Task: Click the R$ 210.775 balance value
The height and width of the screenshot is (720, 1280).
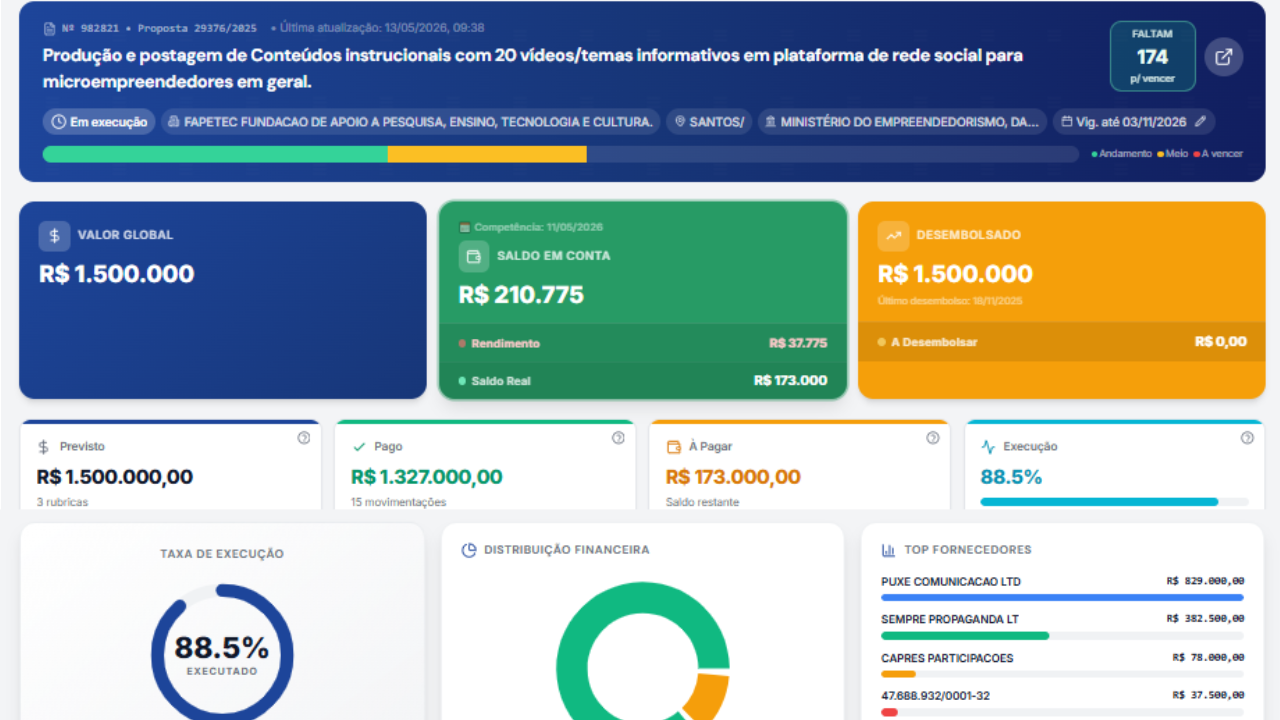Action: [521, 295]
